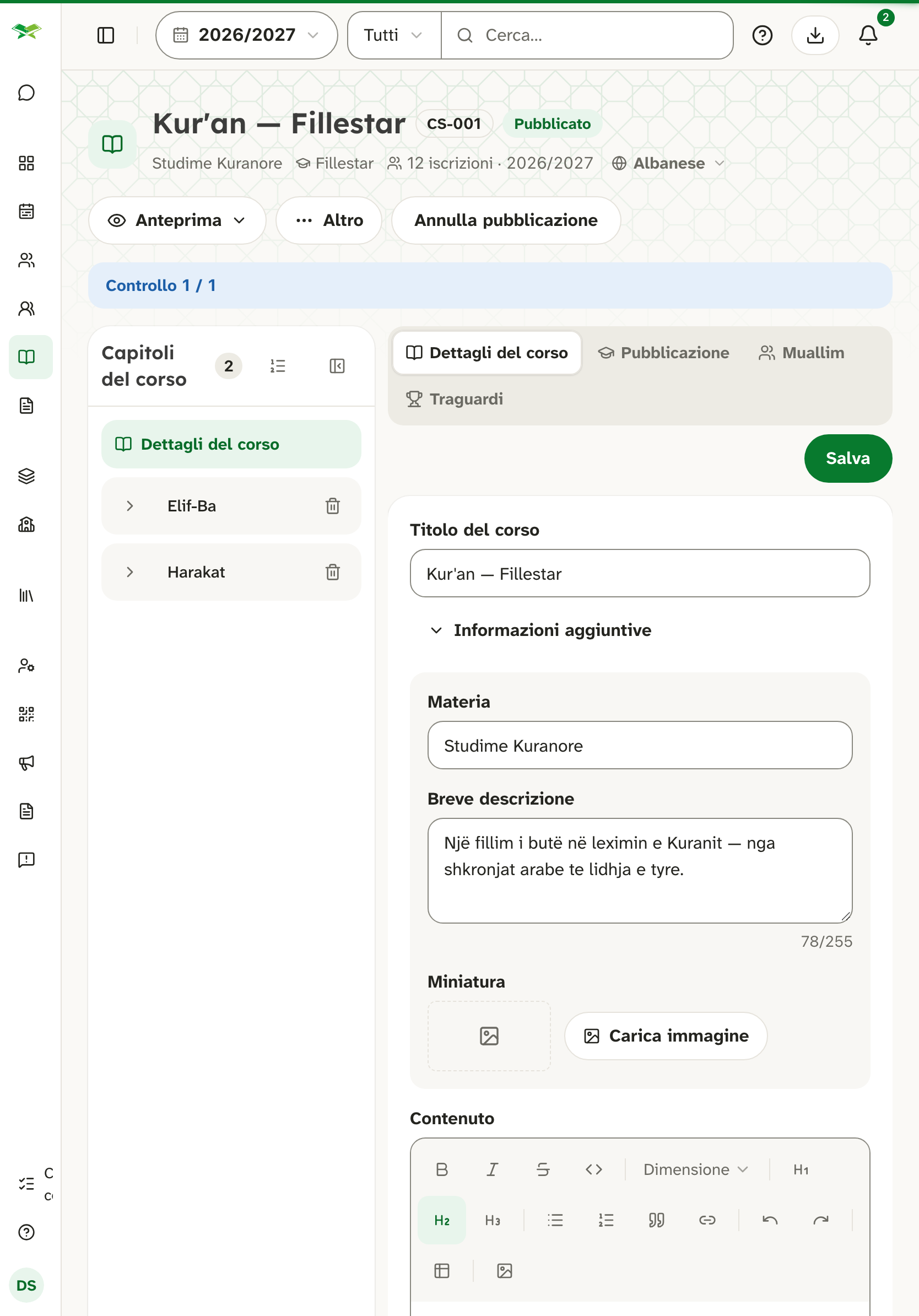Delete the Elif-Ba chapter
Viewport: 919px width, 1316px height.
333,506
